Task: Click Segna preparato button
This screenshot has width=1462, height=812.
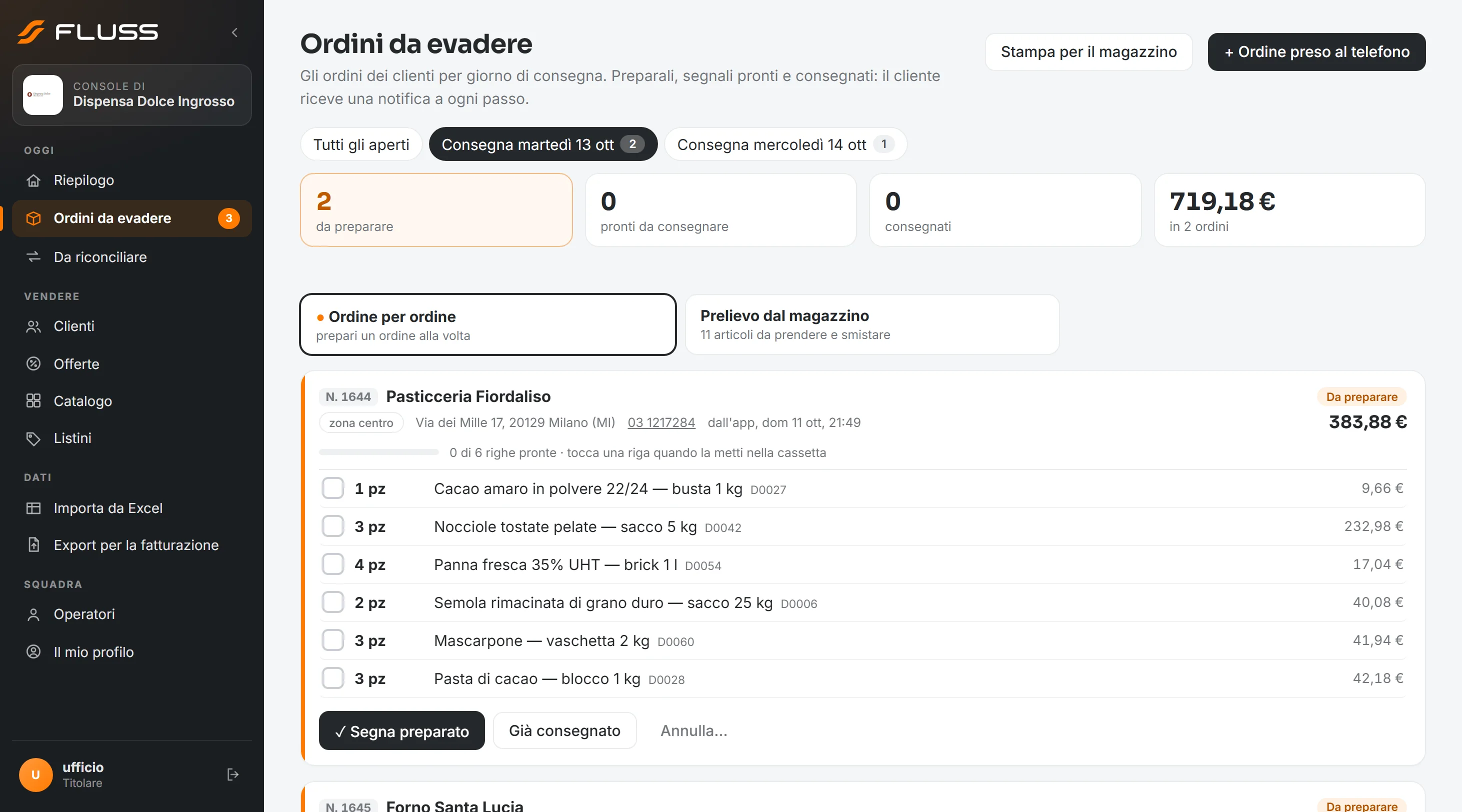Action: click(x=402, y=731)
